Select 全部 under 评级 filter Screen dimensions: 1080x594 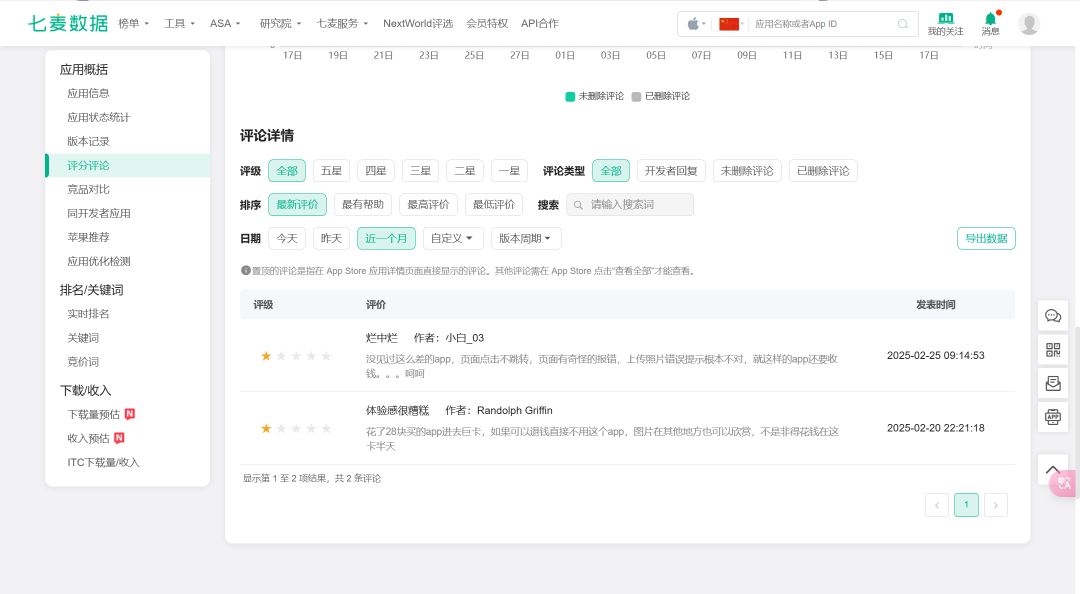tap(287, 171)
